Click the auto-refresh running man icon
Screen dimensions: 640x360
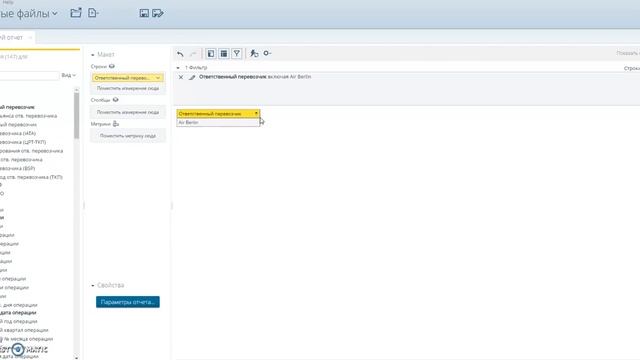(x=254, y=53)
